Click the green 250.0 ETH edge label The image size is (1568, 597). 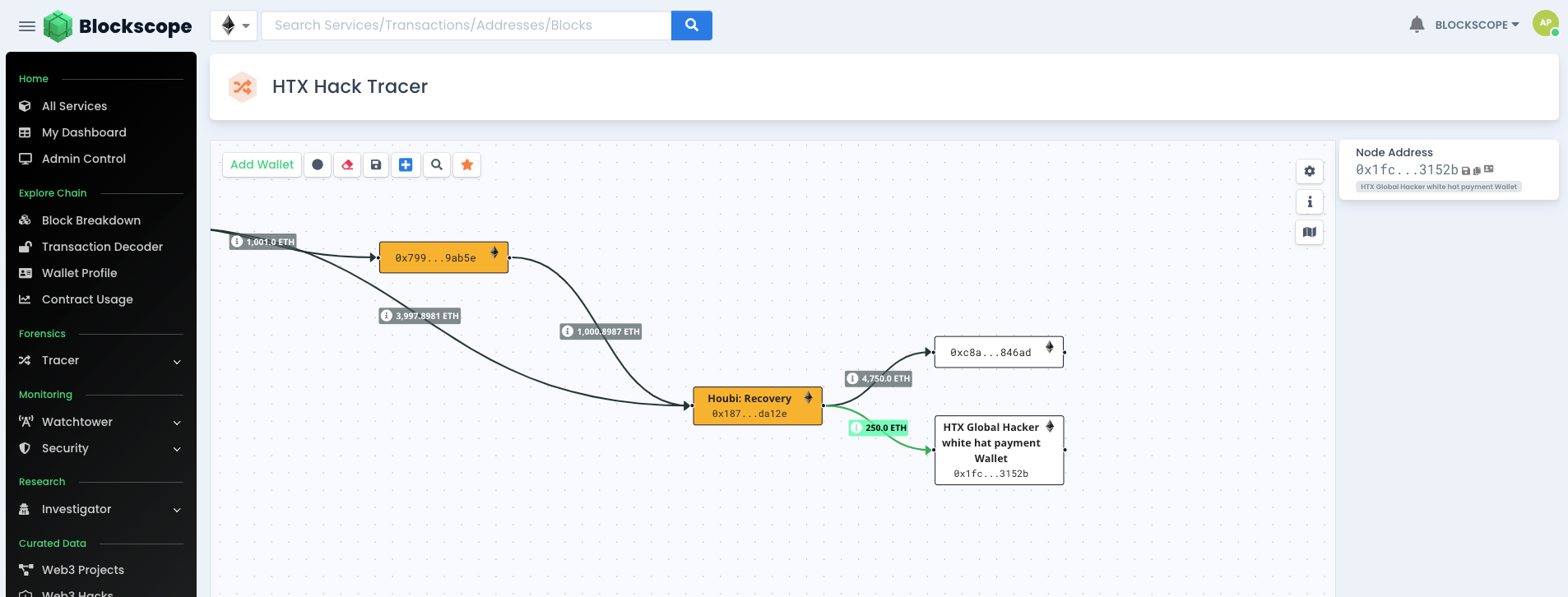879,428
